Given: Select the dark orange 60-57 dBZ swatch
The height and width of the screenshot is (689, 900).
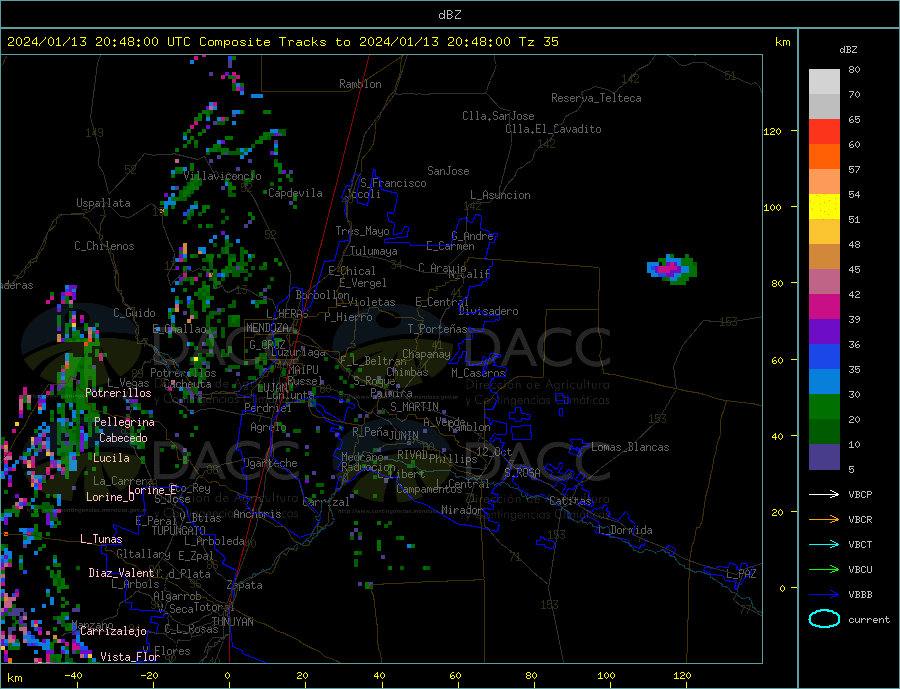Looking at the screenshot, I should point(824,157).
